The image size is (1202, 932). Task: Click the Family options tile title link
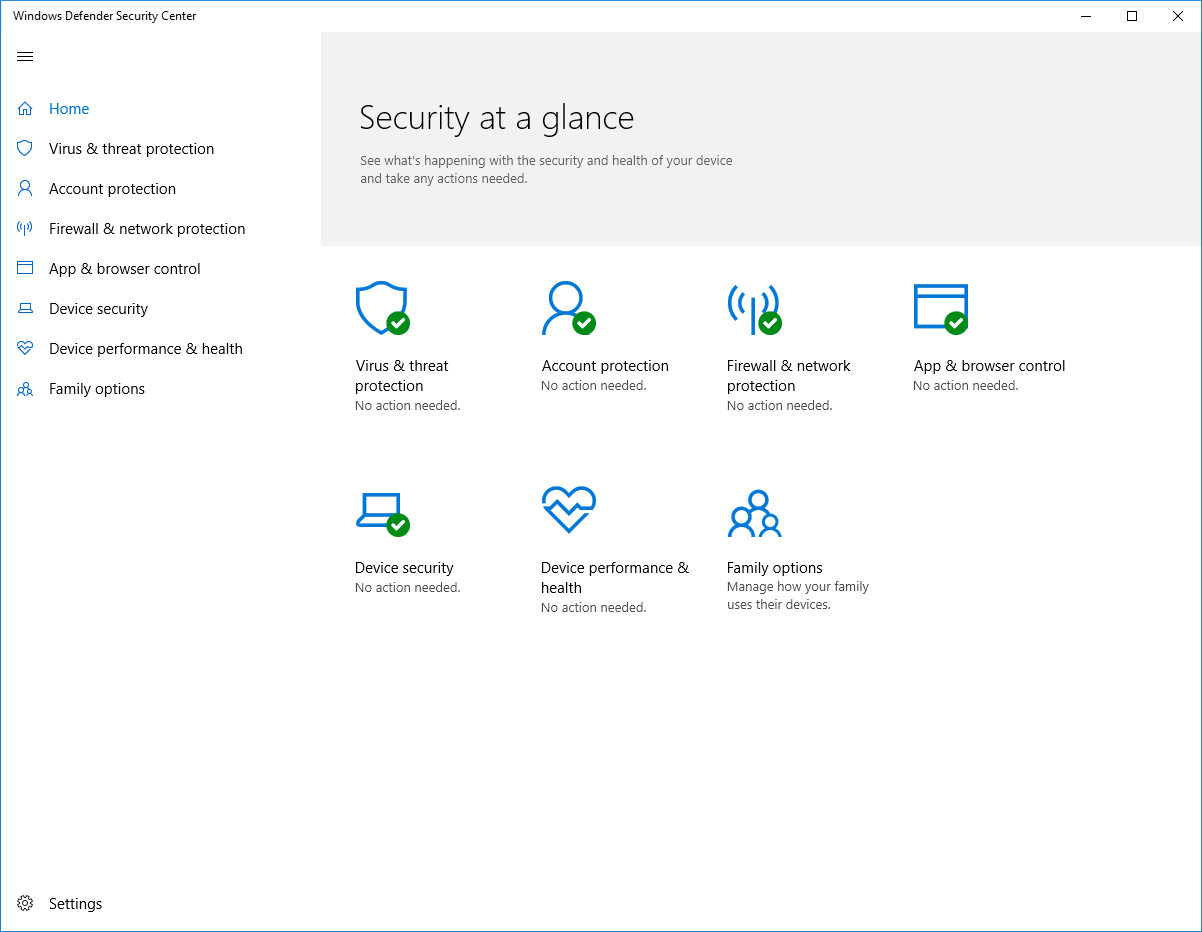point(775,568)
